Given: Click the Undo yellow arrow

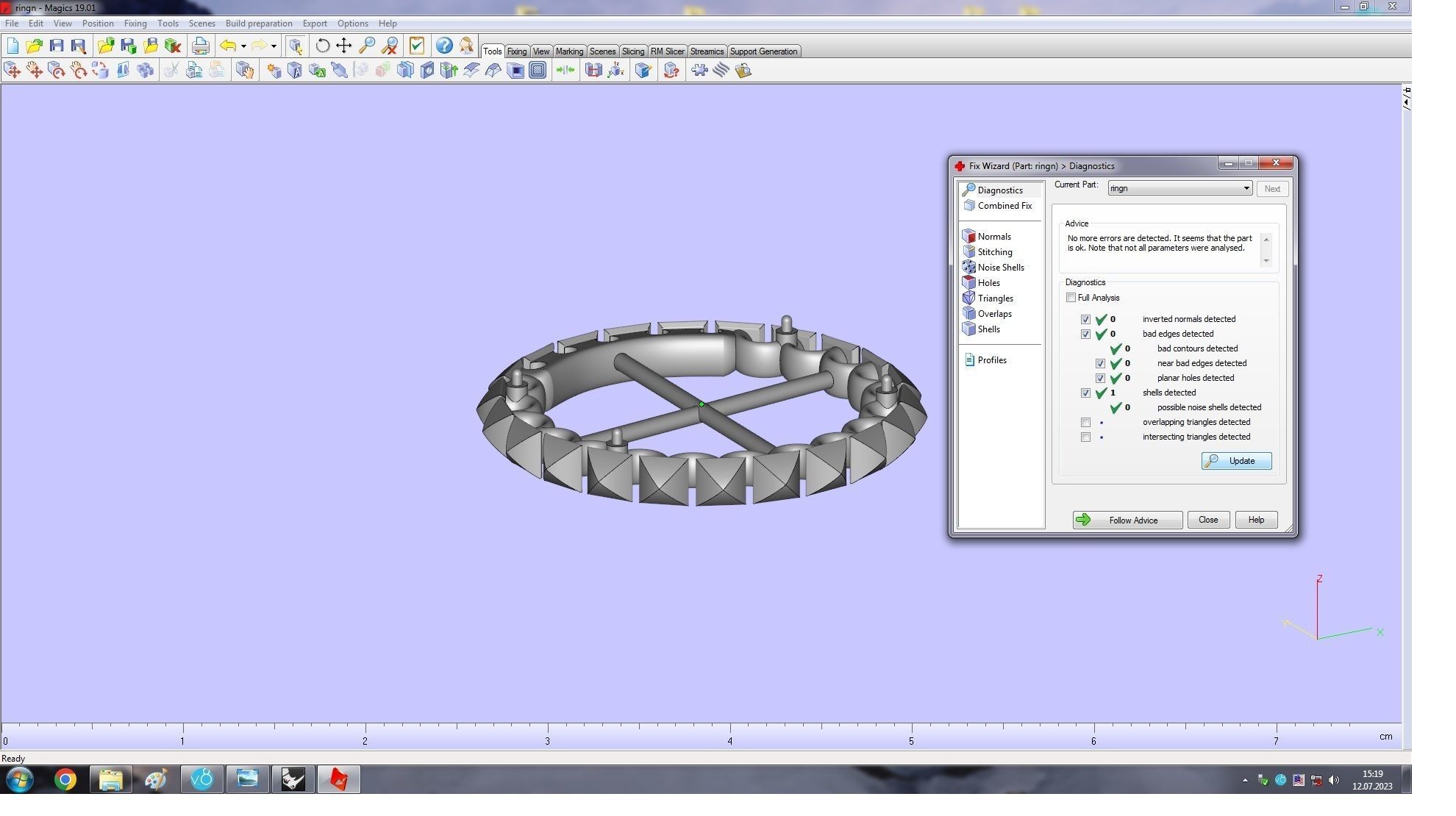Looking at the screenshot, I should (x=228, y=46).
